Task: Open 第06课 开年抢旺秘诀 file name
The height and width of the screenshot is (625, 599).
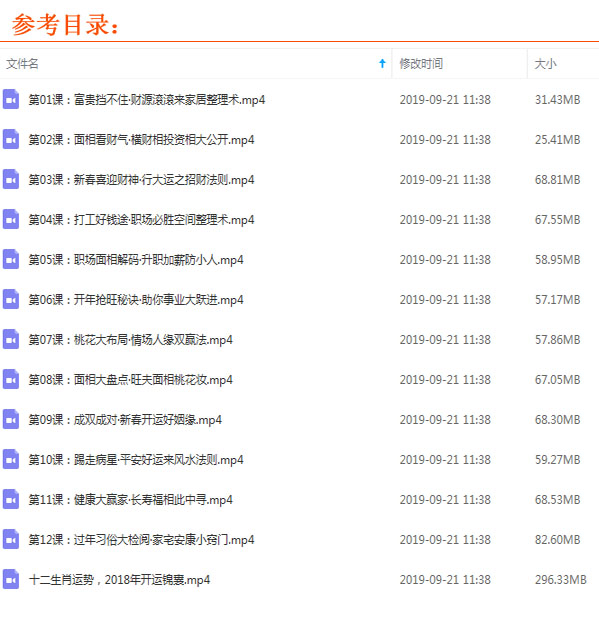Action: (x=136, y=300)
